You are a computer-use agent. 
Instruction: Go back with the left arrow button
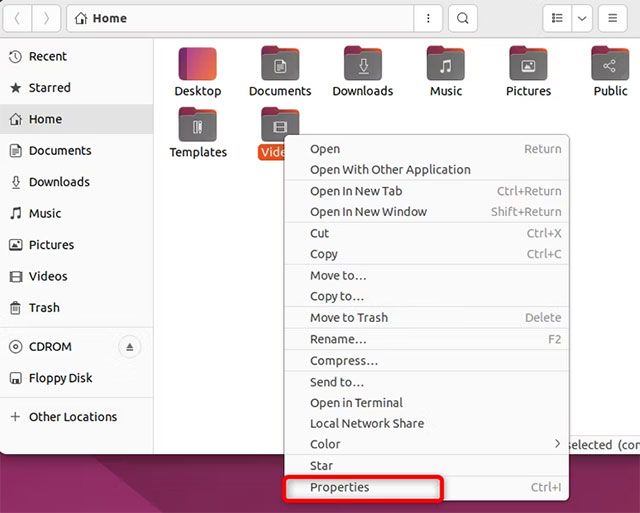click(17, 18)
